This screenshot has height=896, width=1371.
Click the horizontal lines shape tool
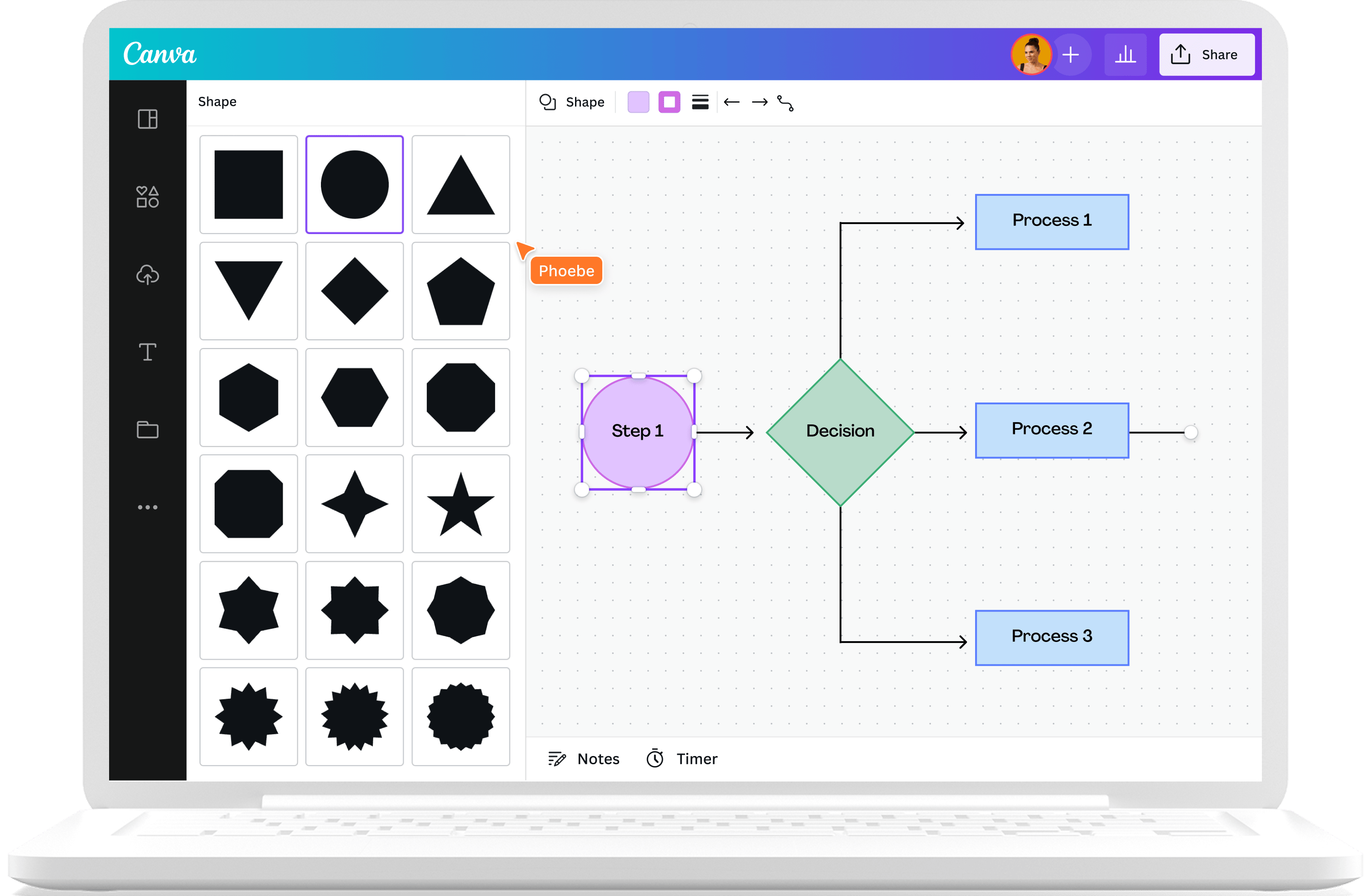pyautogui.click(x=700, y=103)
